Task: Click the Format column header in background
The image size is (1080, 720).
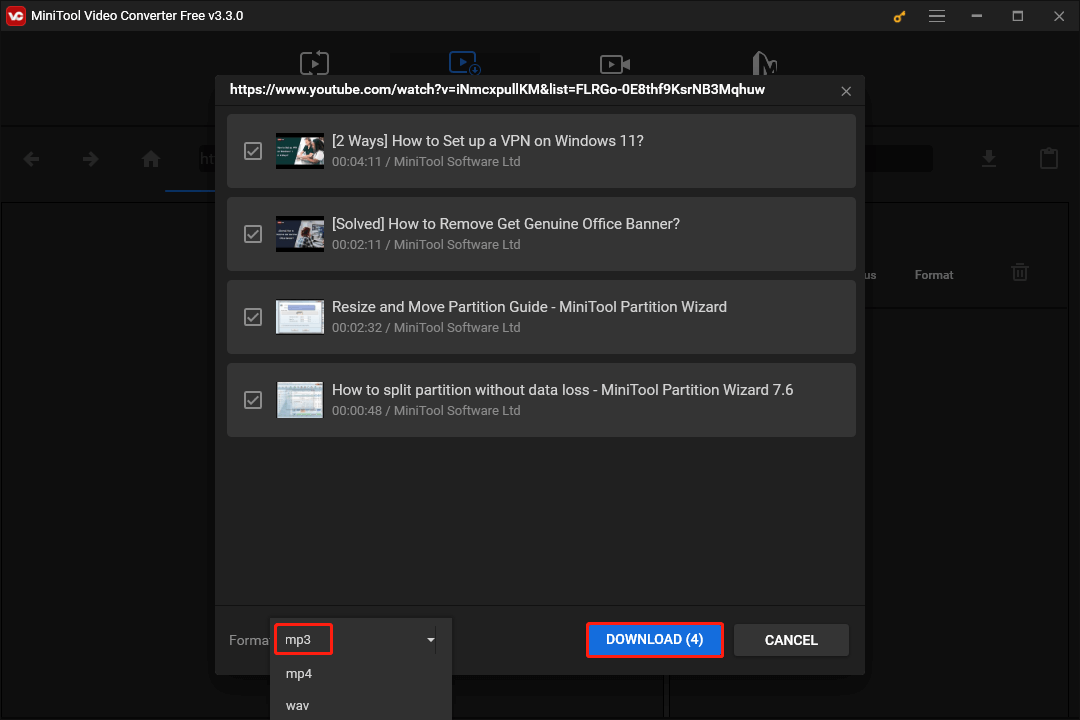Action: coord(933,275)
